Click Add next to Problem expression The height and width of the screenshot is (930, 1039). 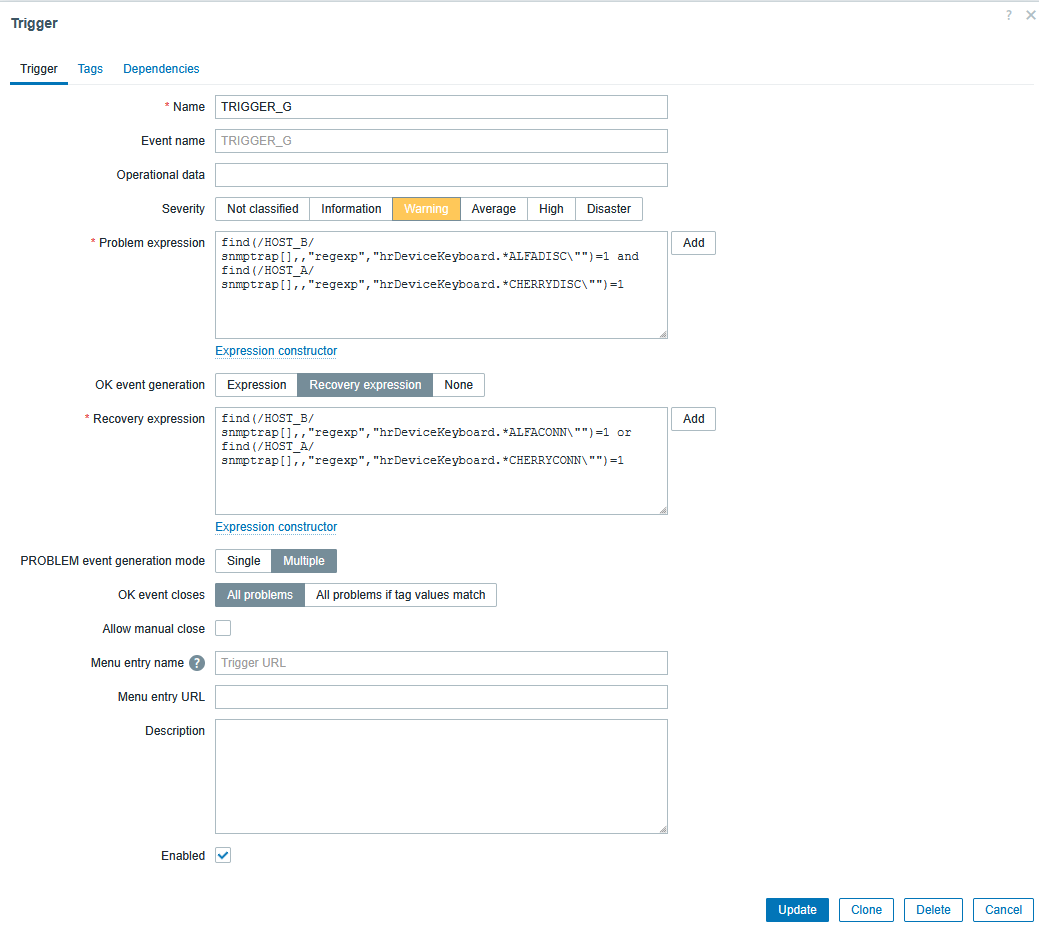pos(693,243)
